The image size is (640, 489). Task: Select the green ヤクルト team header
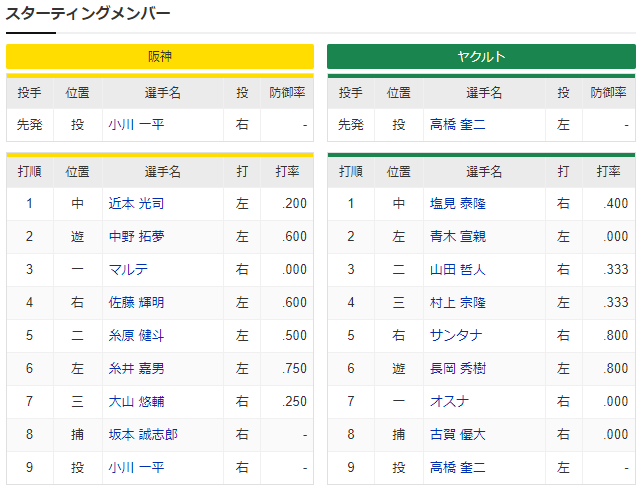[x=481, y=56]
